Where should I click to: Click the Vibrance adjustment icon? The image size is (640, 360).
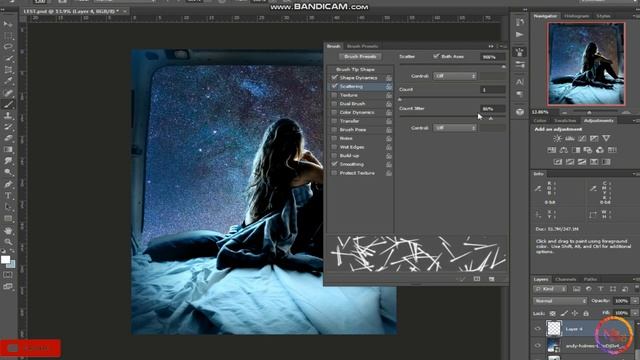pyautogui.click(x=606, y=139)
